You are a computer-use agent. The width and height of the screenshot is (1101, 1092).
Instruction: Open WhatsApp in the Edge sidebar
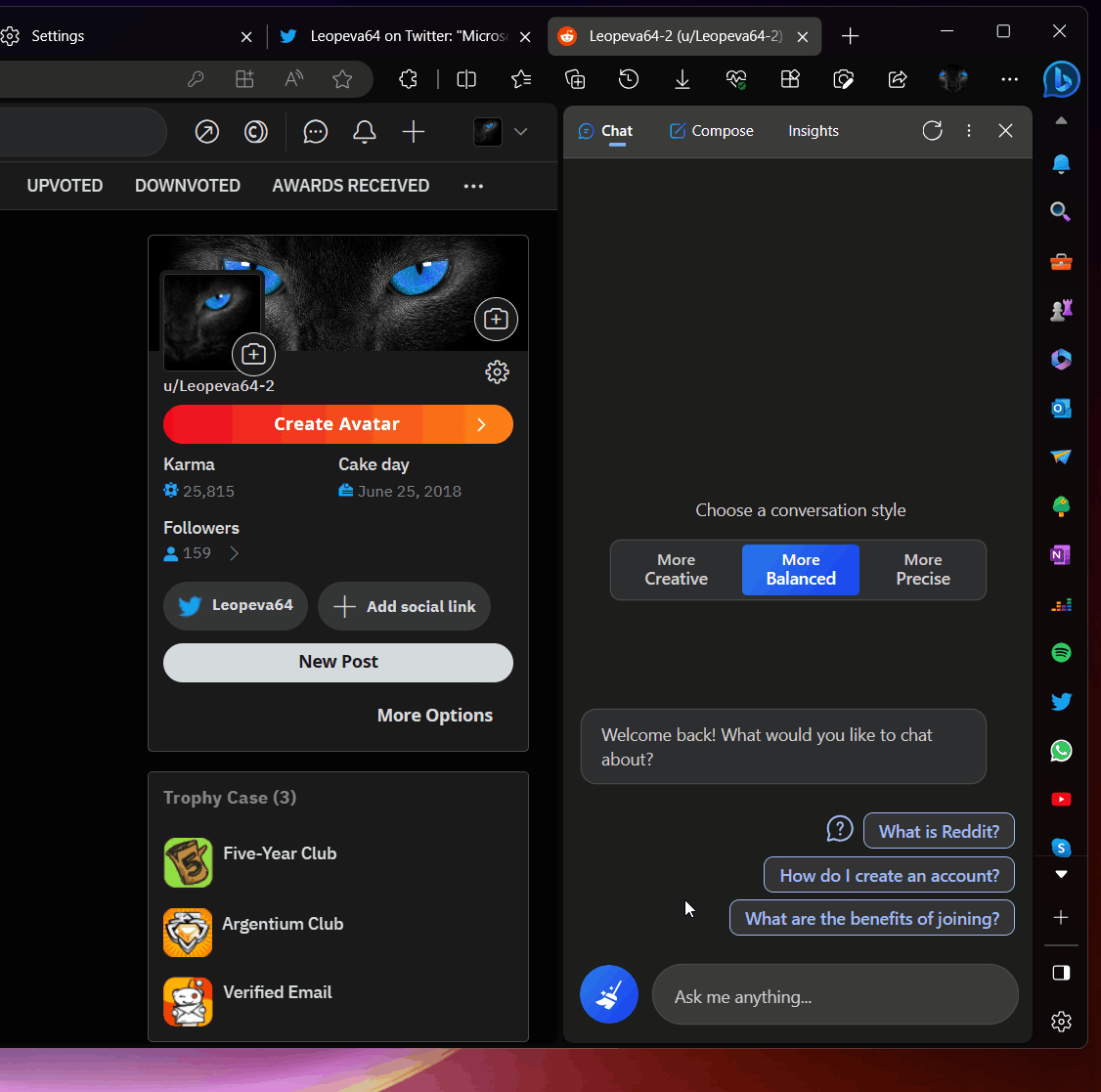point(1061,751)
